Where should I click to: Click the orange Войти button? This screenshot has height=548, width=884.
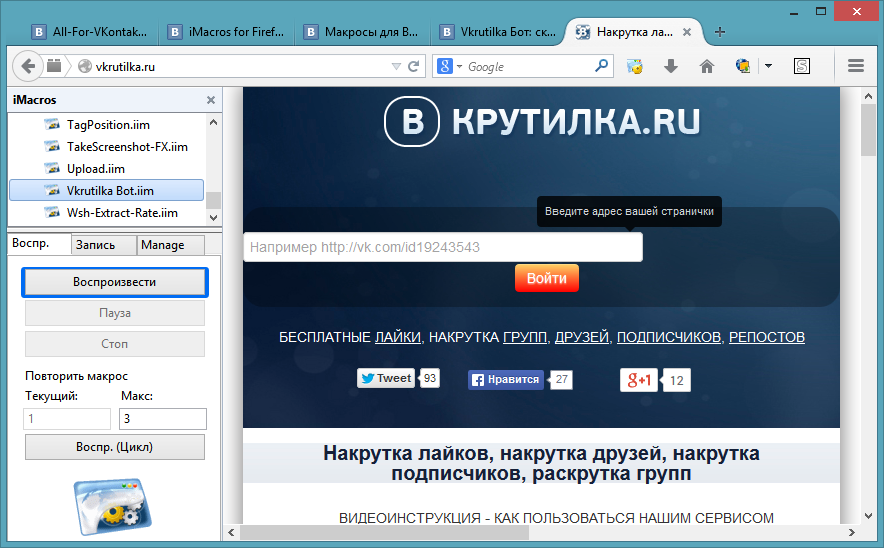[x=547, y=278]
